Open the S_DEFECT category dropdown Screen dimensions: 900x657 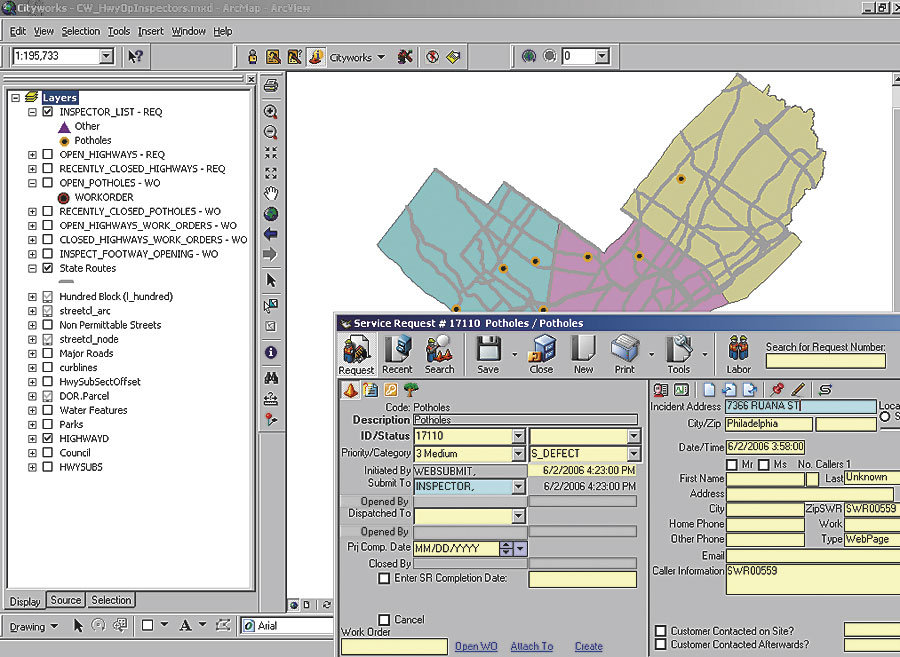click(634, 453)
